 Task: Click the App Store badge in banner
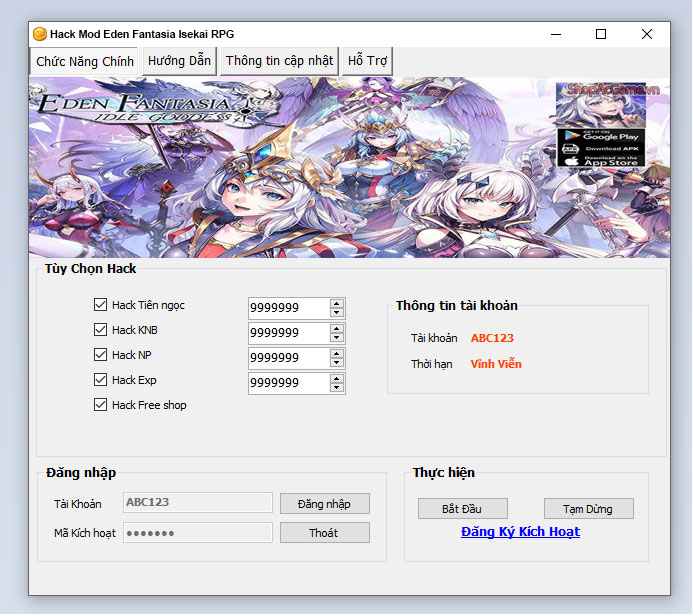tap(601, 161)
